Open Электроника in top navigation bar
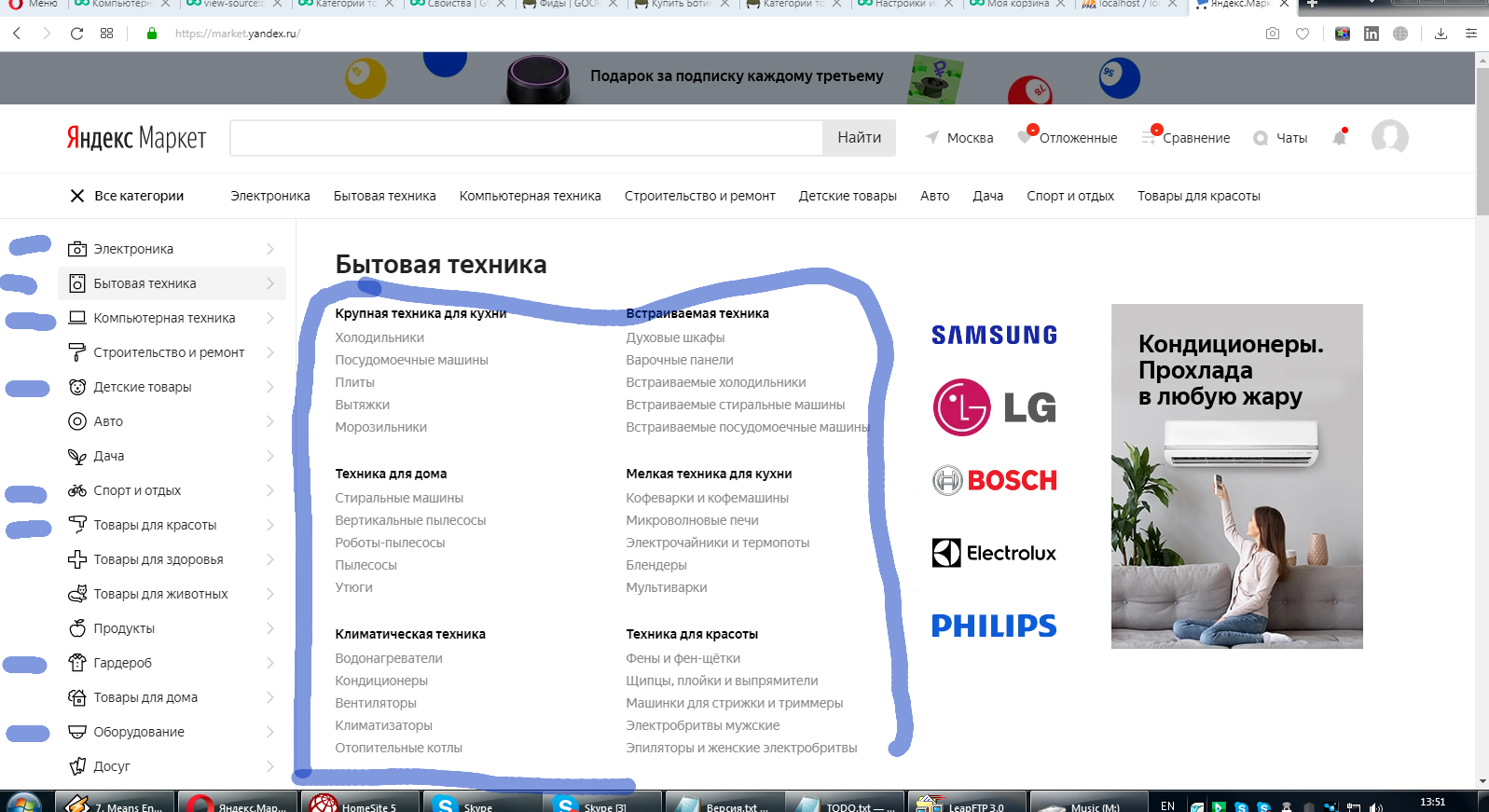The image size is (1489, 812). coord(270,196)
